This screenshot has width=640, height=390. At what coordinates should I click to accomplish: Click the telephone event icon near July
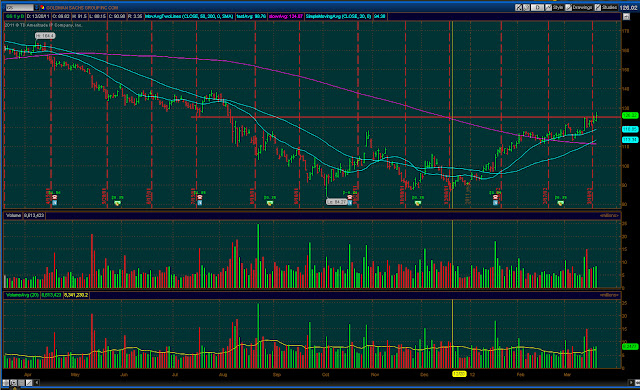coord(200,197)
